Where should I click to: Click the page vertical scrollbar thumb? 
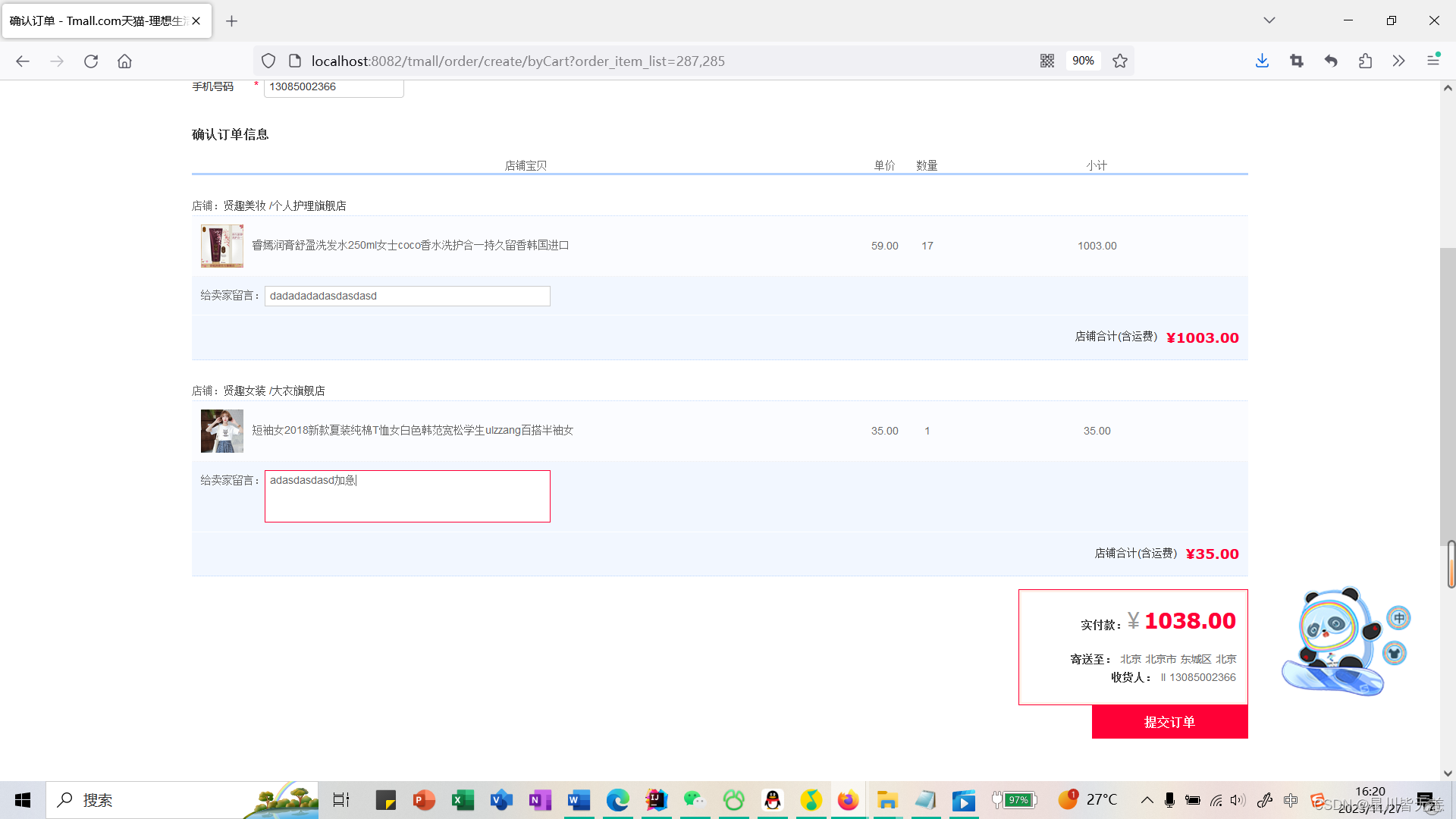[1448, 397]
